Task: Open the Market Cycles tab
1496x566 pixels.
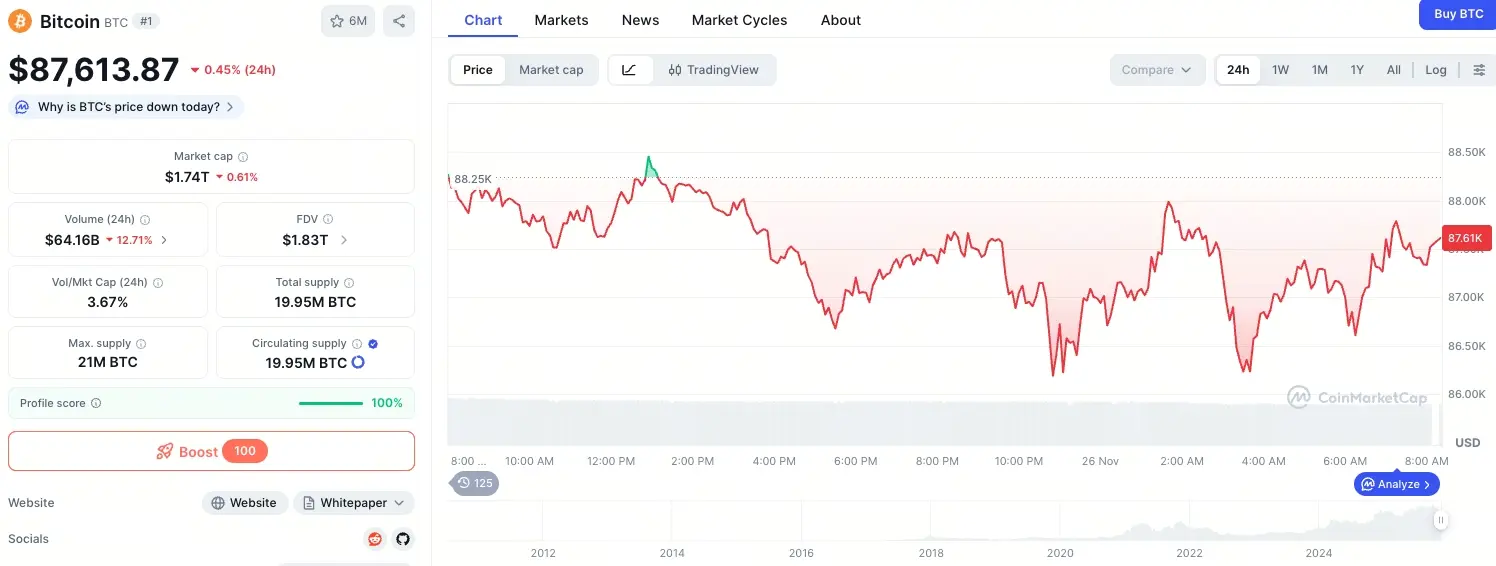Action: (x=739, y=20)
